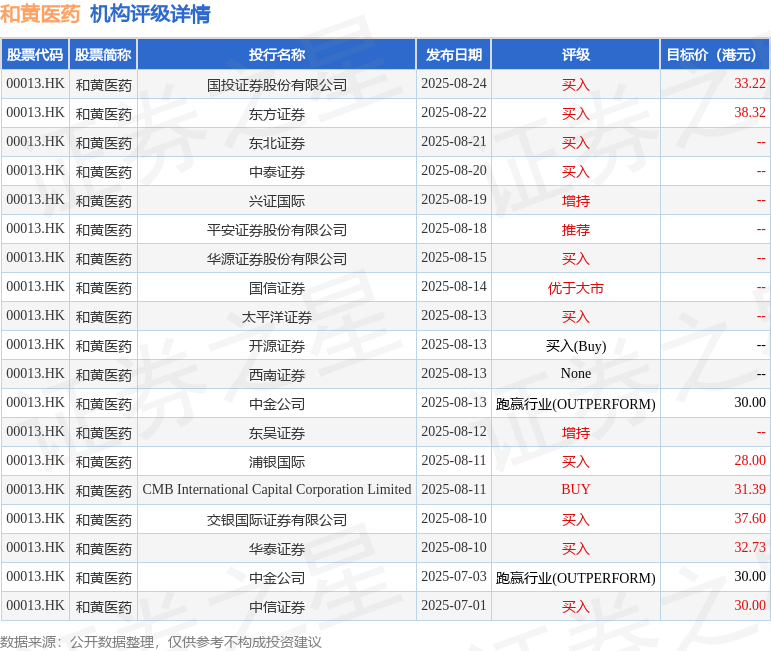
Task: Click target price 33.22
Action: point(749,84)
